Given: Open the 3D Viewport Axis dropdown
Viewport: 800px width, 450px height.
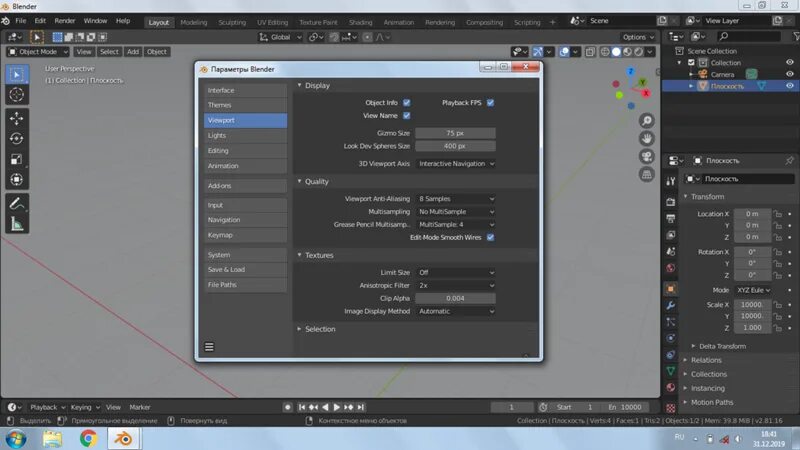Looking at the screenshot, I should [x=456, y=164].
